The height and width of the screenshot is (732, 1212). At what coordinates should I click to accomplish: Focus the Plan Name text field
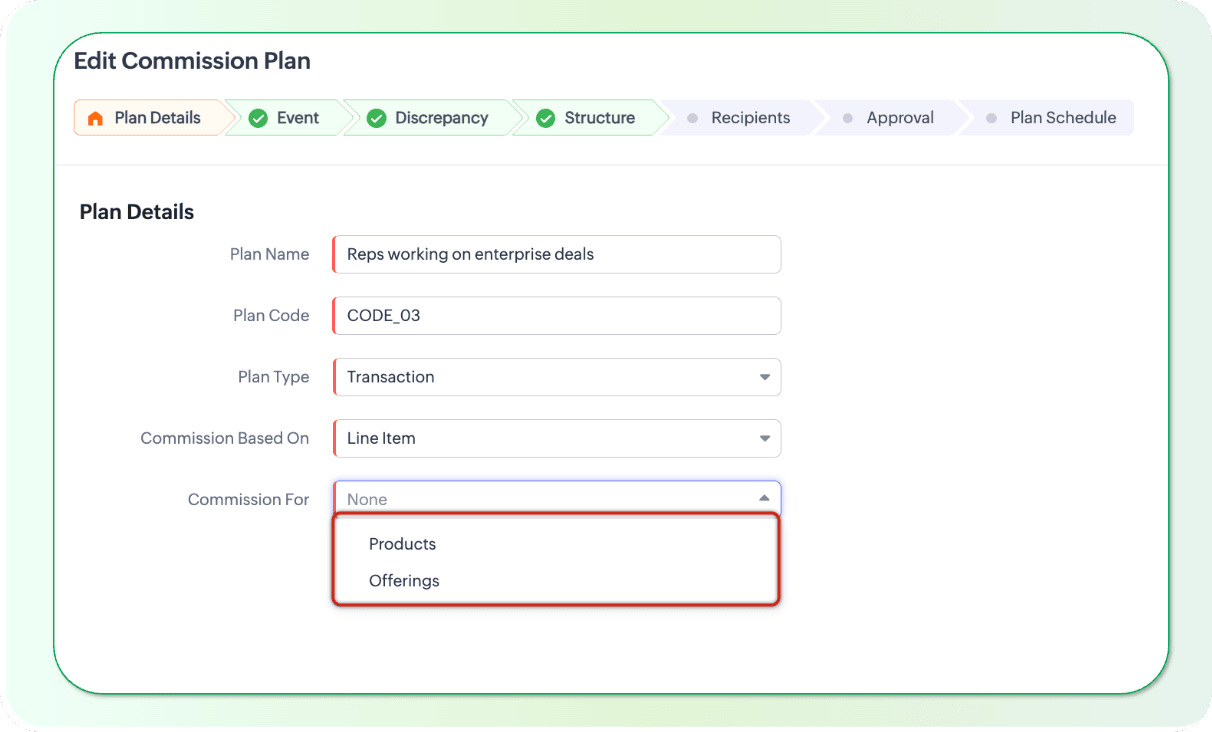pos(556,254)
